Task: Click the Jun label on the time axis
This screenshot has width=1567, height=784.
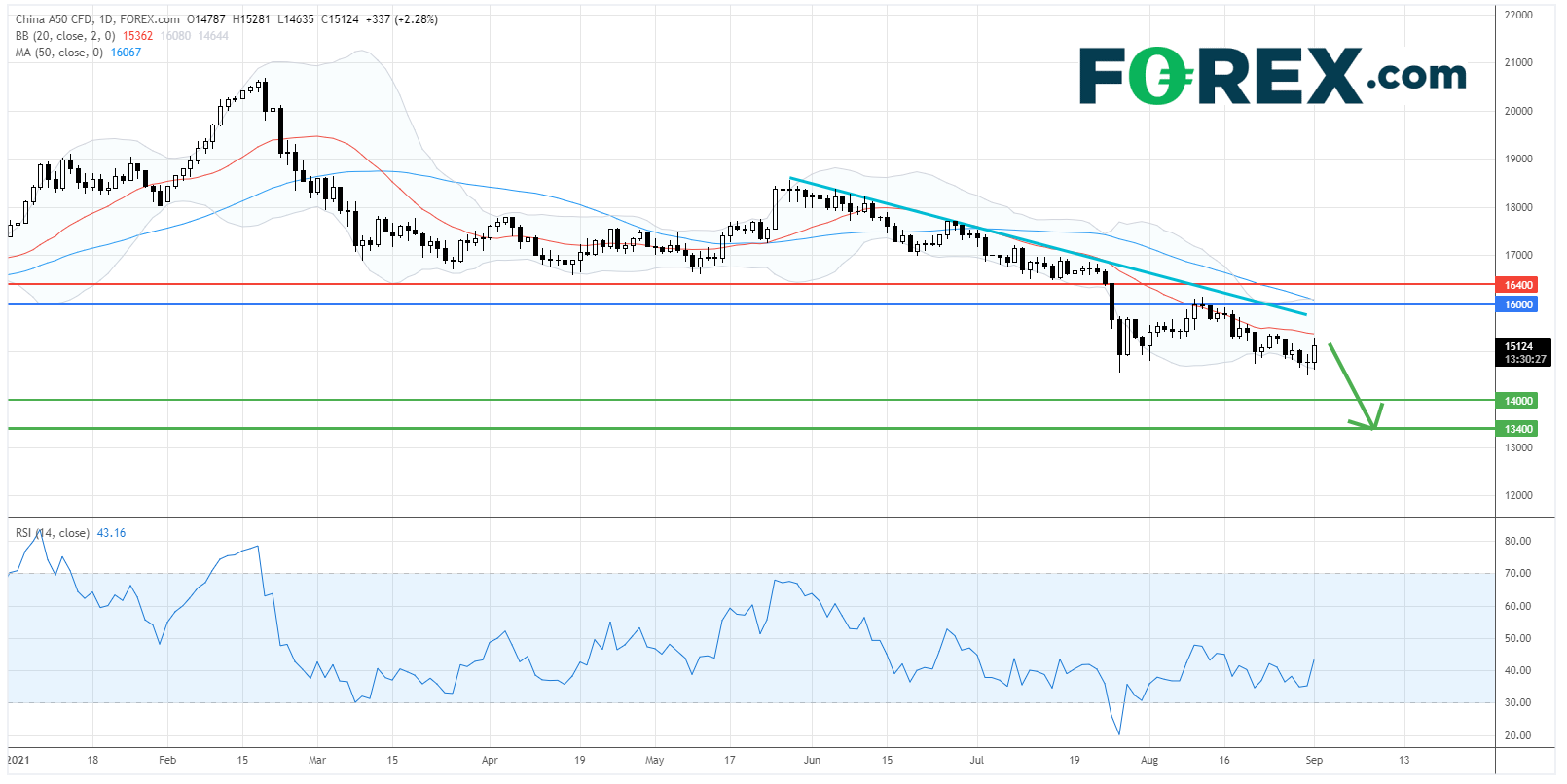Action: click(812, 760)
